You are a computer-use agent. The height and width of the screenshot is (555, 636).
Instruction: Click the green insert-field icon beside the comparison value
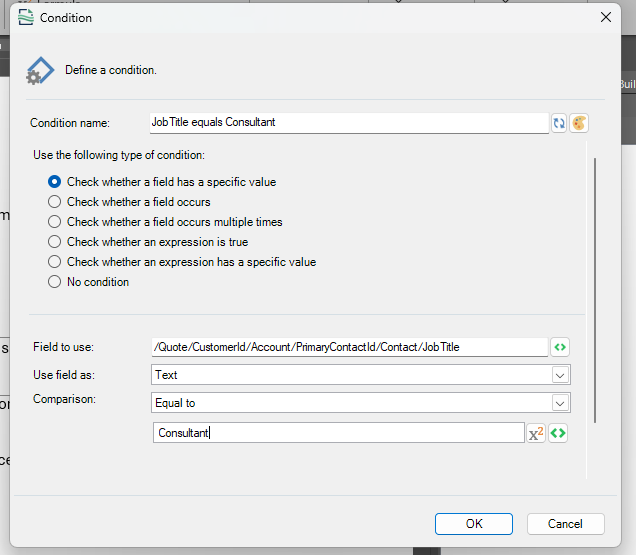pos(558,433)
